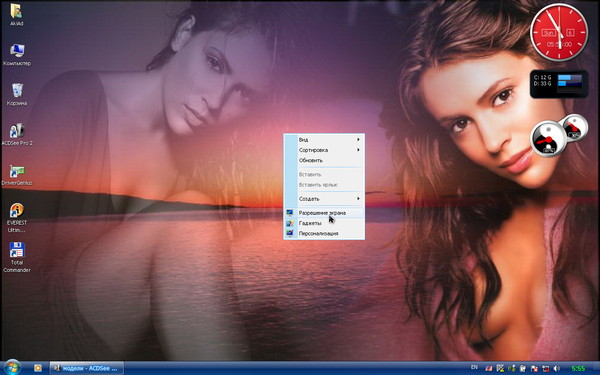Select the DriverGenius shortcut icon

pos(17,175)
